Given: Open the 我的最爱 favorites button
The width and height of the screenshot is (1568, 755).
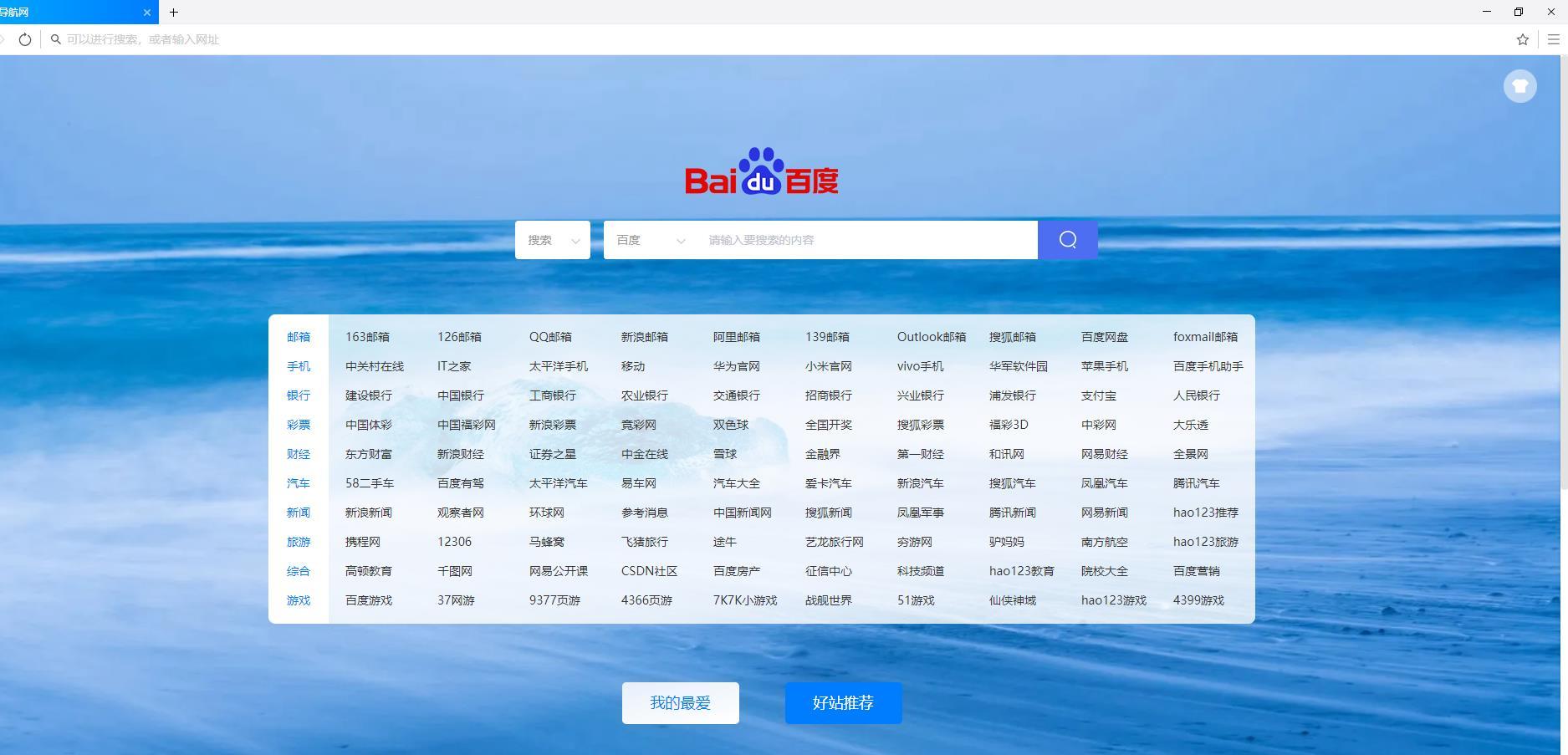Looking at the screenshot, I should pyautogui.click(x=681, y=703).
